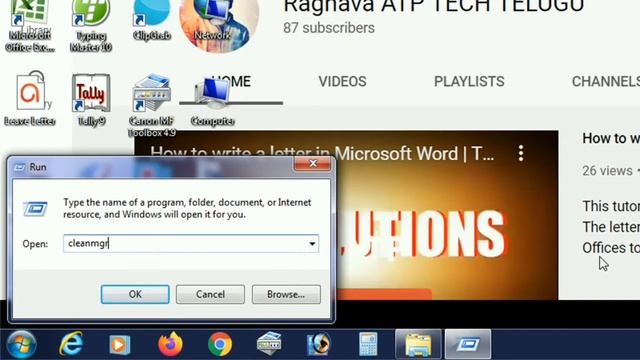Open the Computer desktop icon

coord(212,101)
